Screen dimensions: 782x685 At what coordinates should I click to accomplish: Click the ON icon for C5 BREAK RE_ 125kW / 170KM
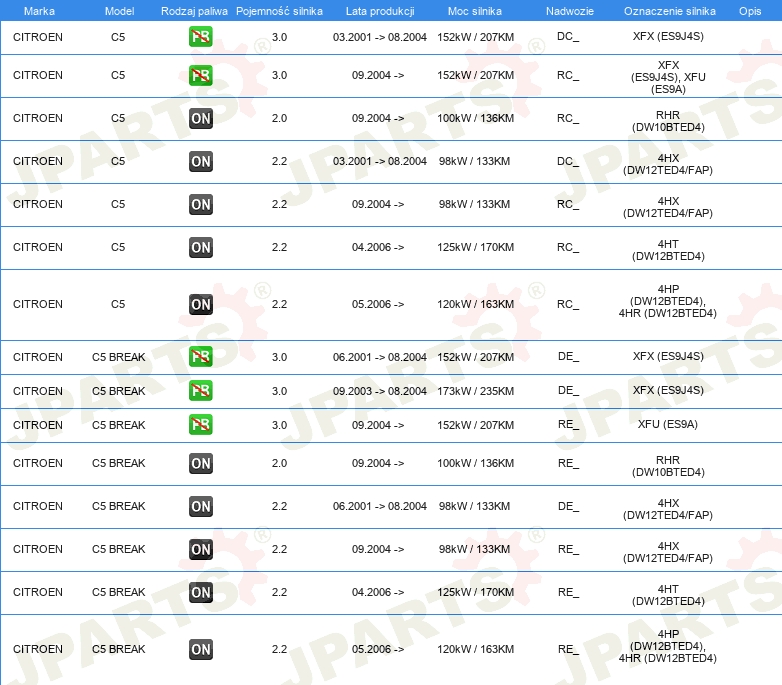(x=200, y=592)
